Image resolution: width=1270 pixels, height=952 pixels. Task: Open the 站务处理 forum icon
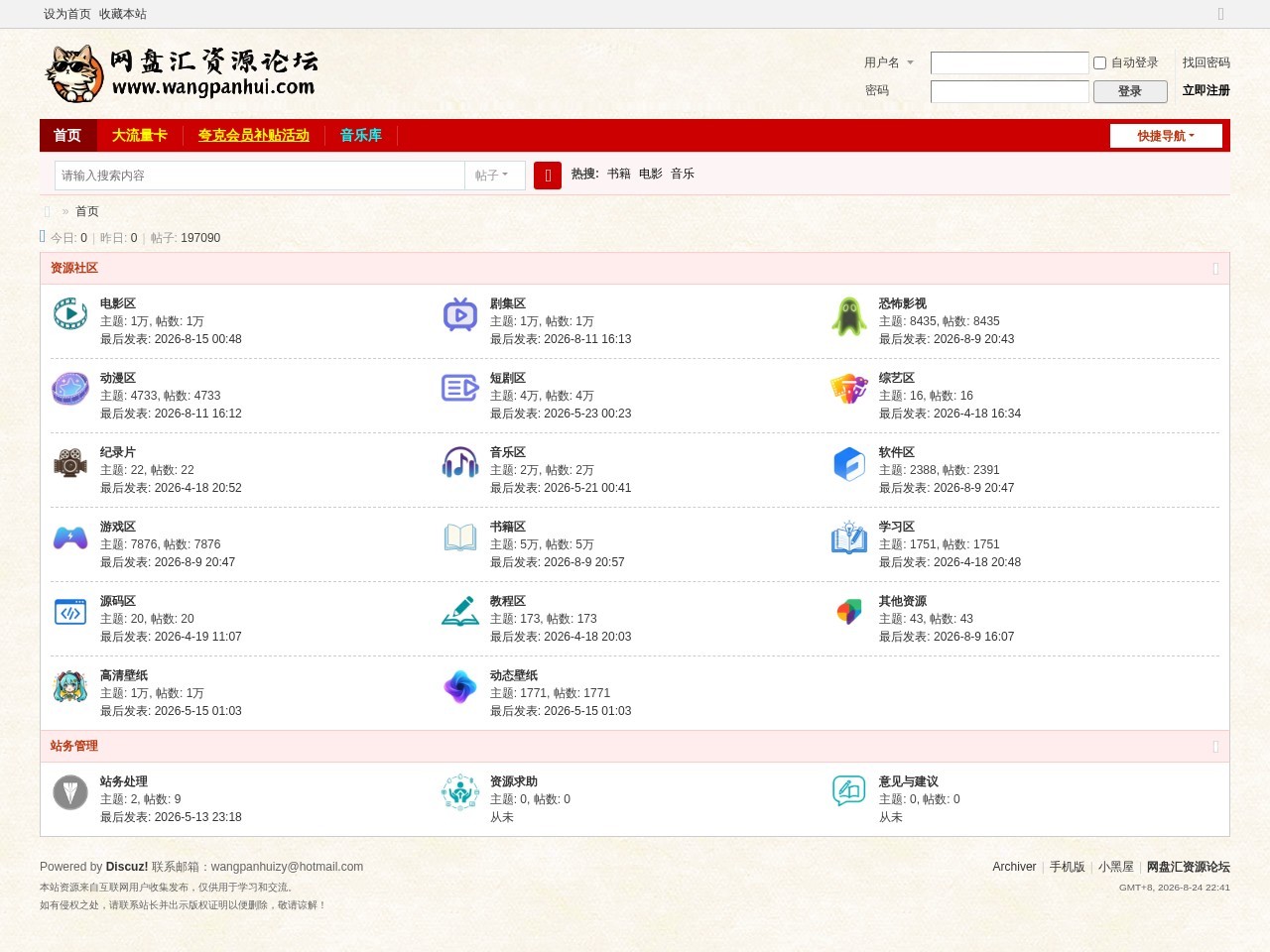pyautogui.click(x=70, y=792)
